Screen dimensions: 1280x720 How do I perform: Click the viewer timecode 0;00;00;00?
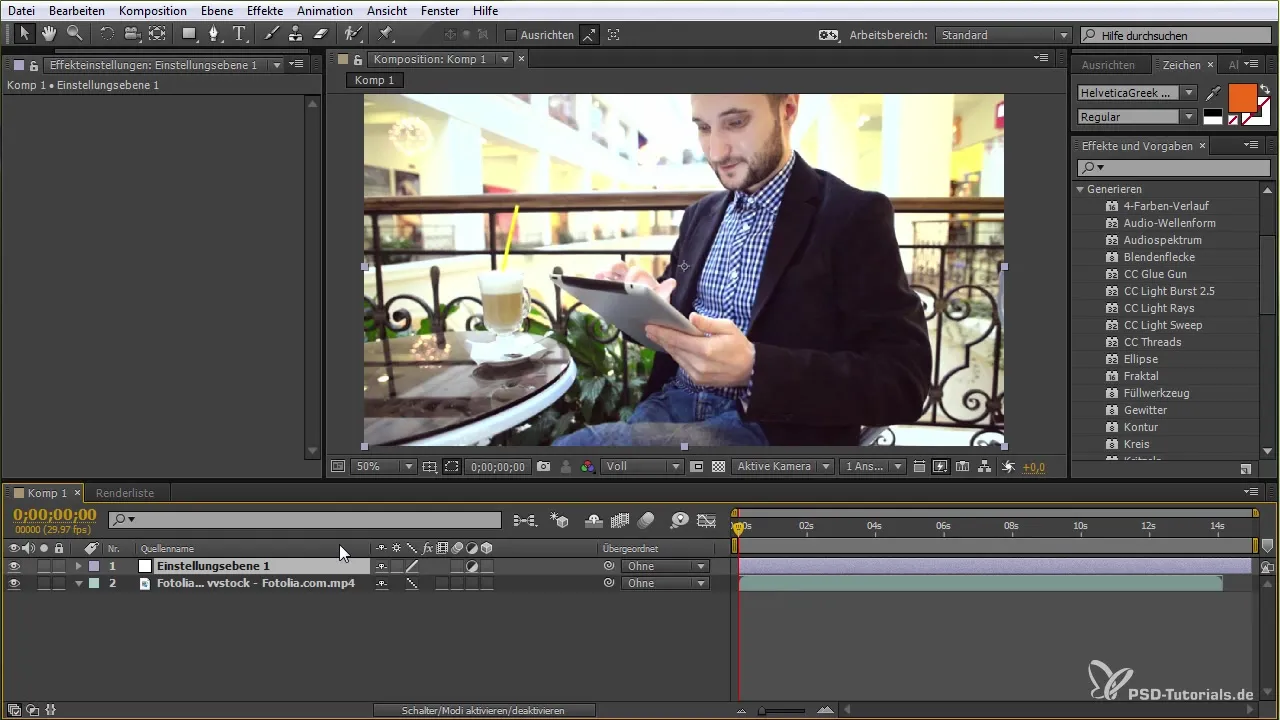[497, 467]
